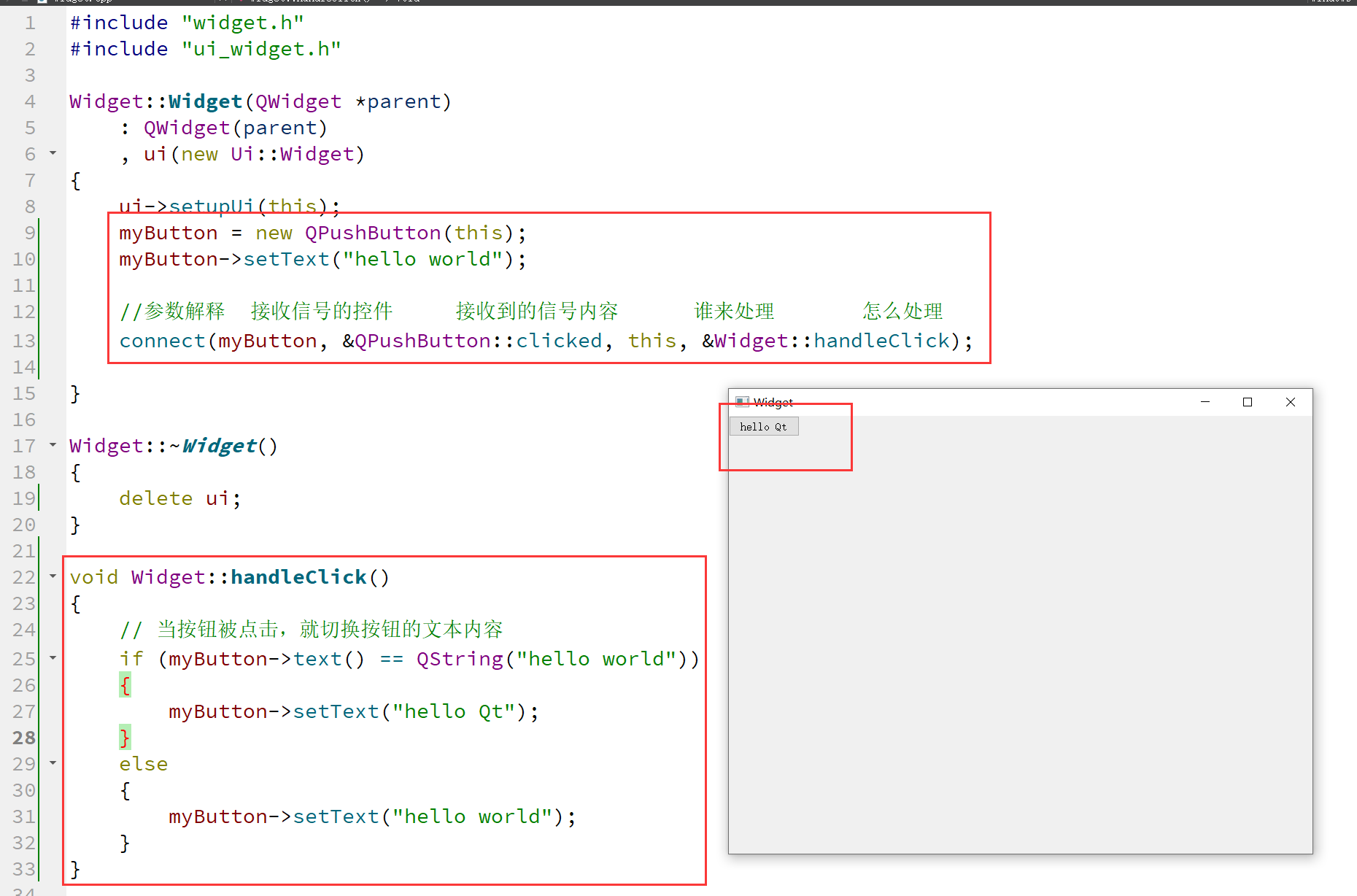The width and height of the screenshot is (1357, 896).
Task: Minimize the Widget window
Action: click(x=1205, y=402)
